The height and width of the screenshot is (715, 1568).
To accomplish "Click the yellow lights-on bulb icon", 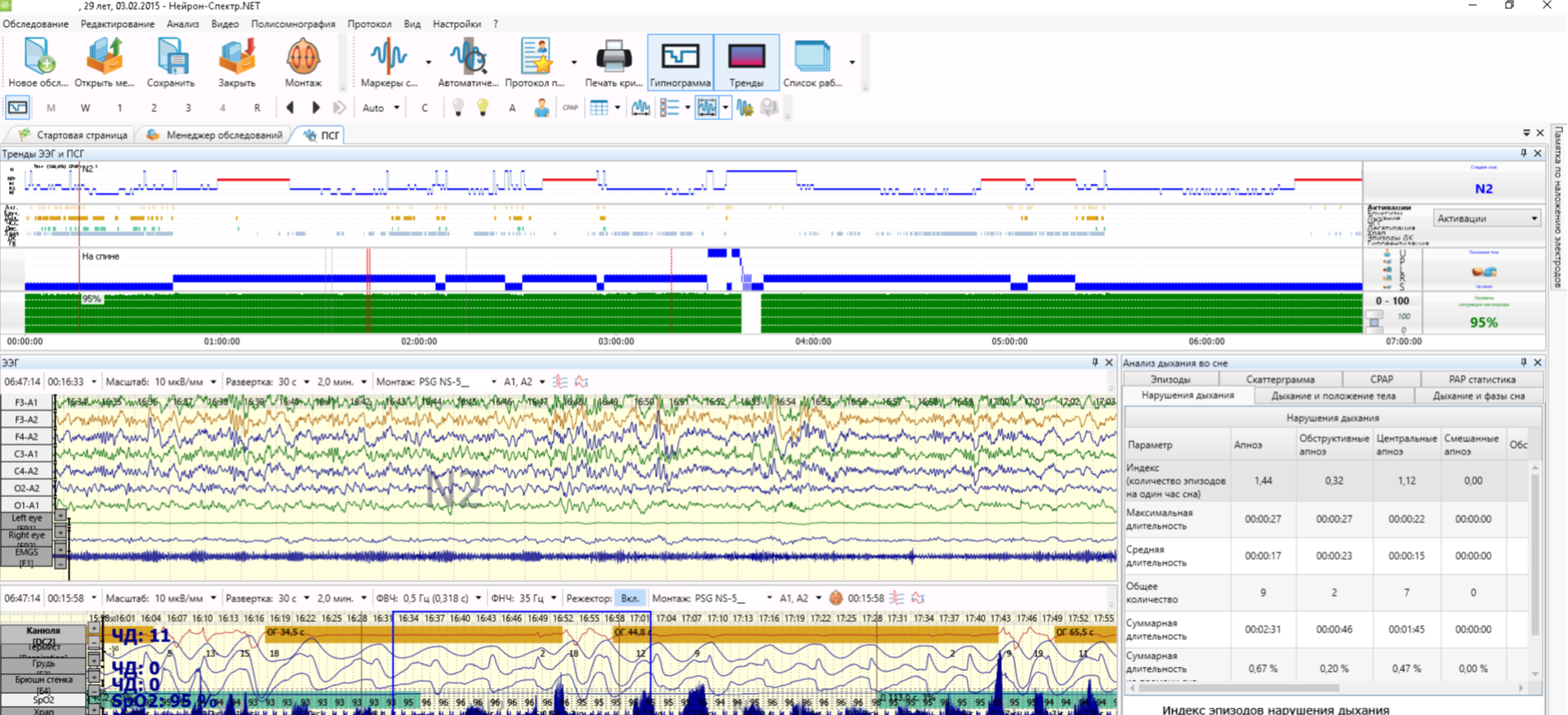I will coord(483,108).
